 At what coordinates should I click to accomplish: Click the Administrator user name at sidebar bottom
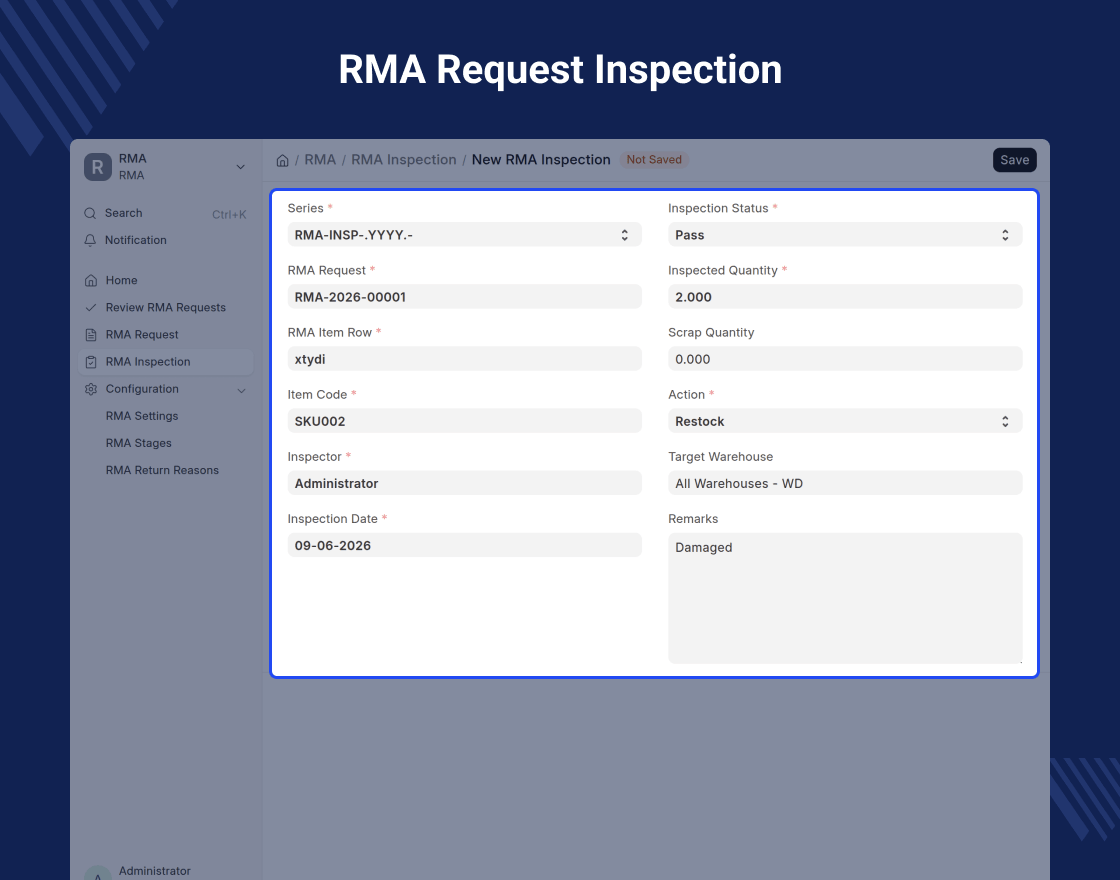154,871
